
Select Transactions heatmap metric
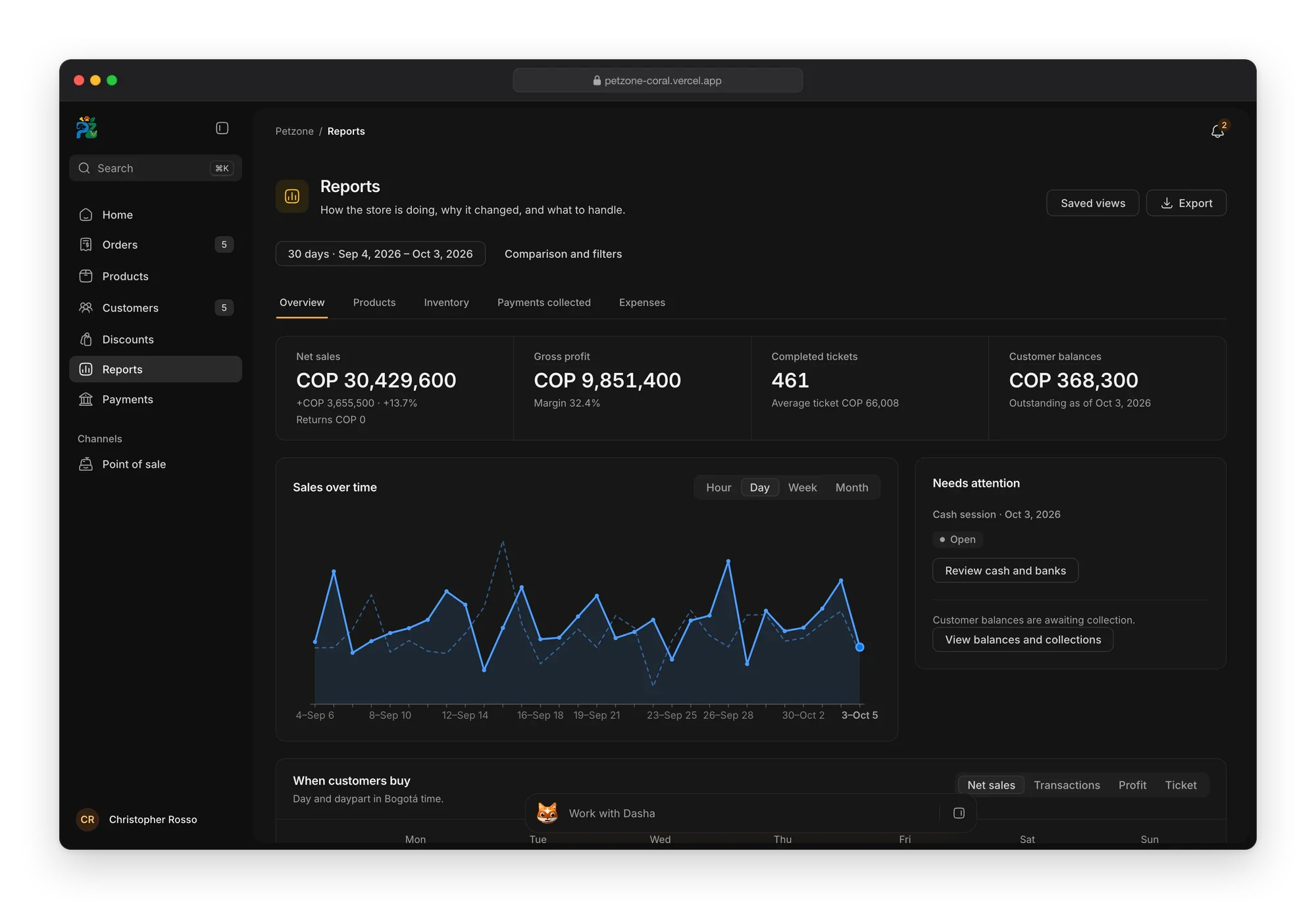tap(1067, 785)
